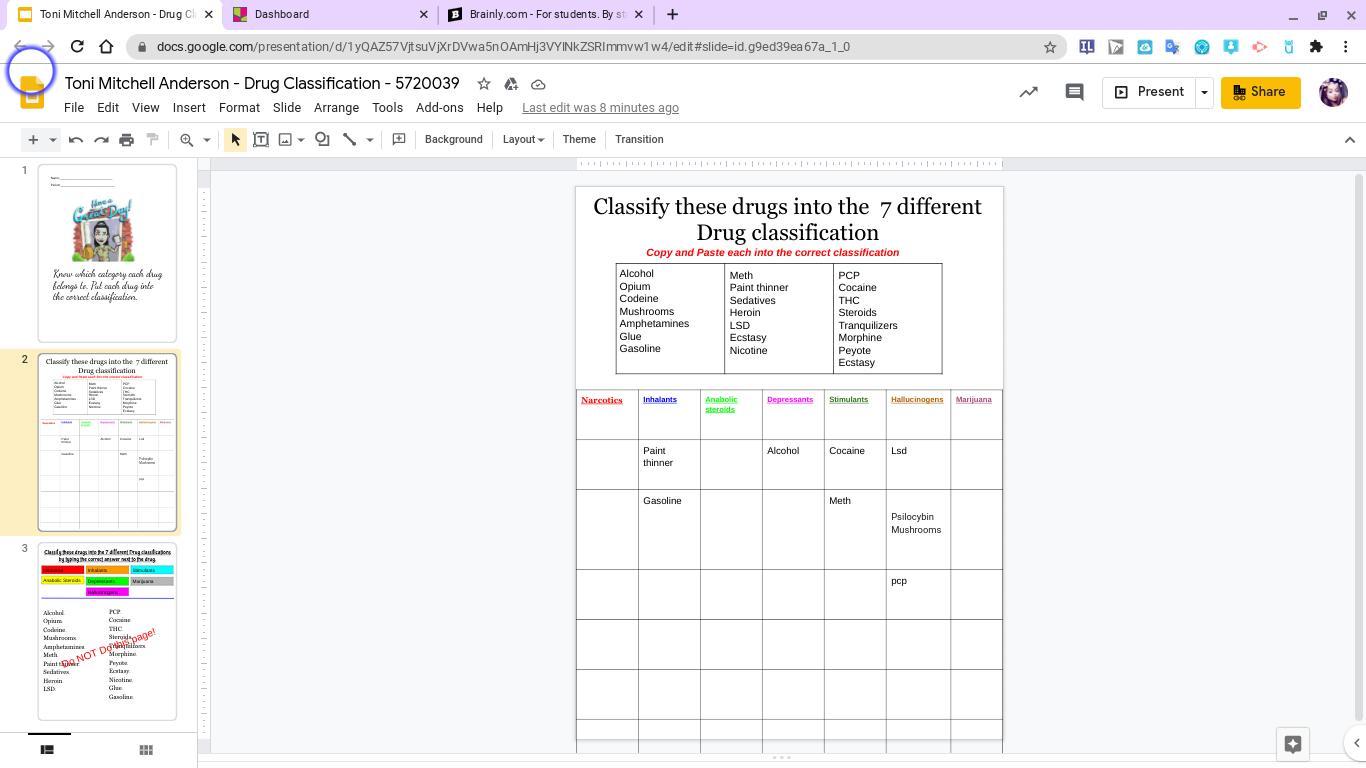The image size is (1366, 768).
Task: Click the Redo arrow in the toolbar
Action: coord(101,140)
